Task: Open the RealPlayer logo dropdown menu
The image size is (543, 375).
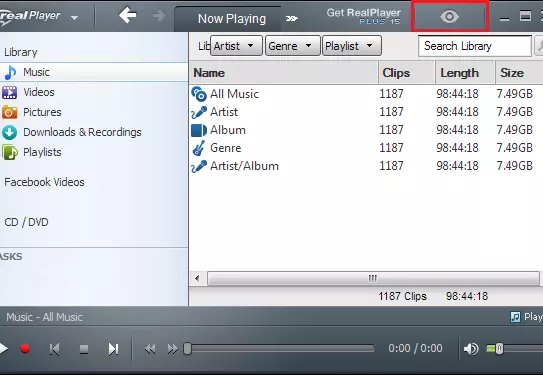Action: point(74,17)
